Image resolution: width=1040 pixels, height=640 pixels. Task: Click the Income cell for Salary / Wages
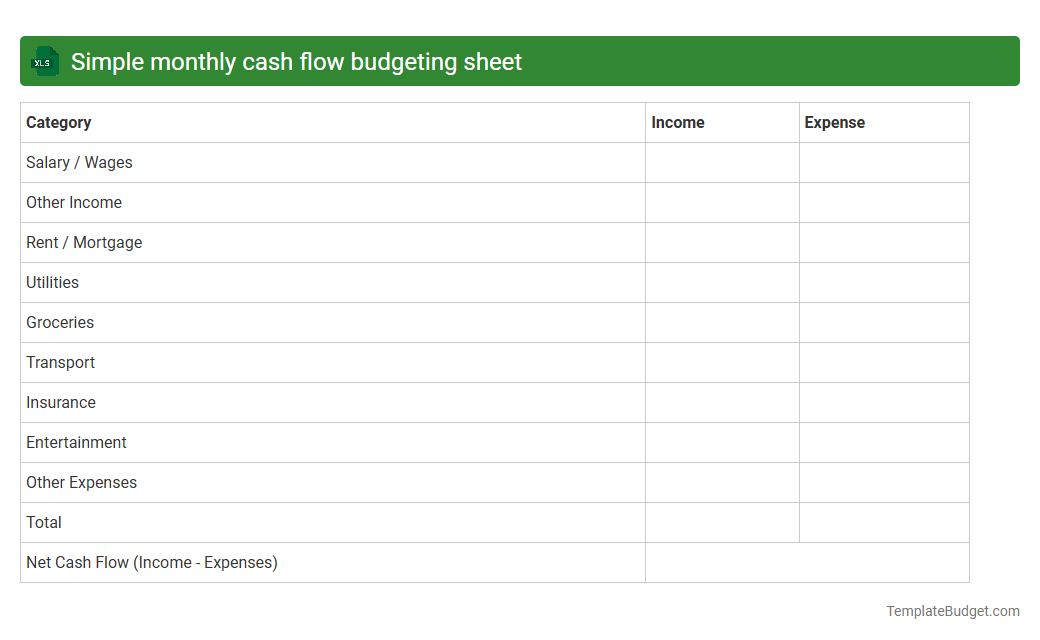pos(721,162)
